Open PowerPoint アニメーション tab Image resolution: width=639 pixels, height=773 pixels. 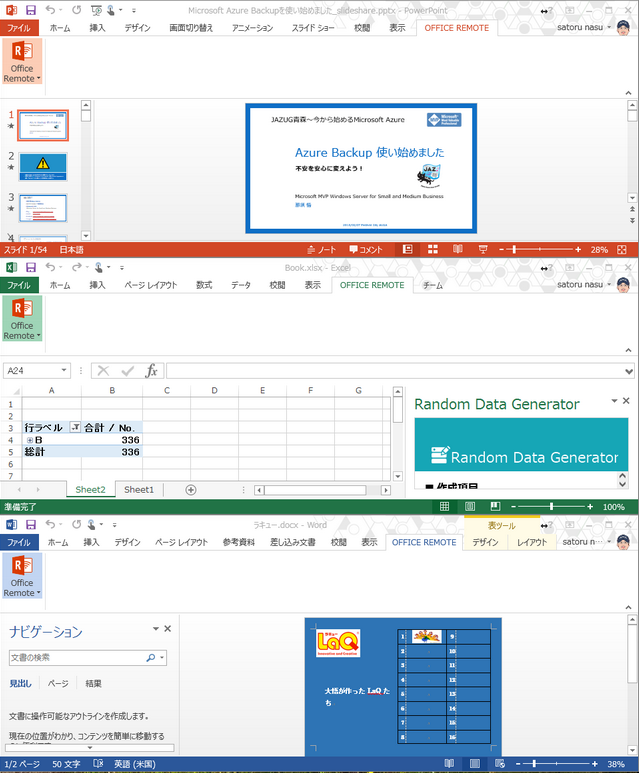252,28
